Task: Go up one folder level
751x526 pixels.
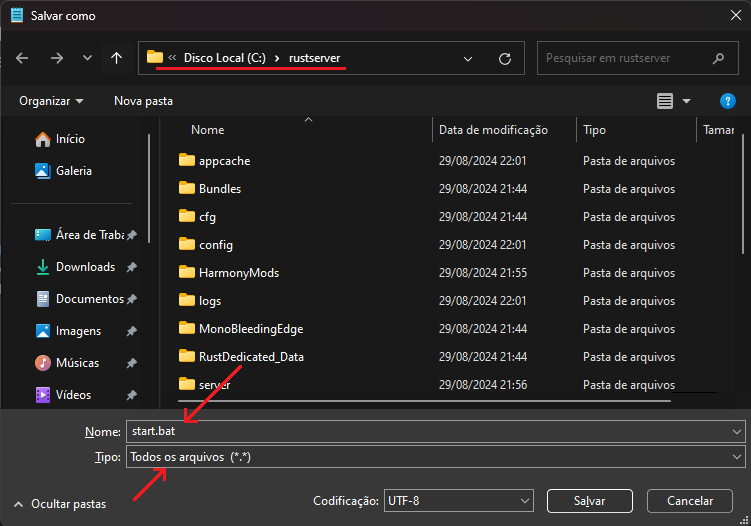Action: [116, 58]
